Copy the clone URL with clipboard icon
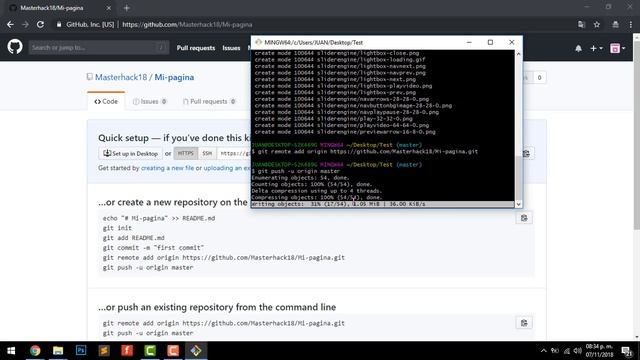This screenshot has width=640, height=360. (x=526, y=153)
